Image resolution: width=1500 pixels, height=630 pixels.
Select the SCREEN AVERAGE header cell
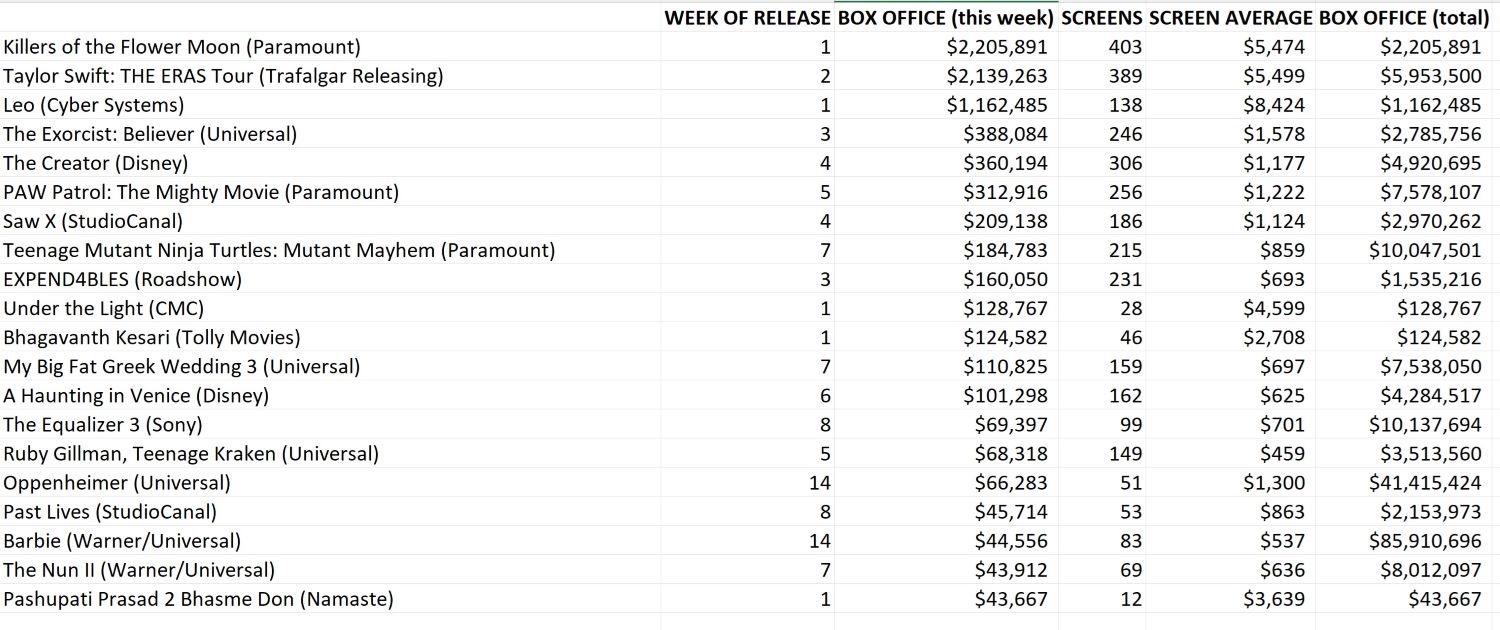pyautogui.click(x=1230, y=18)
